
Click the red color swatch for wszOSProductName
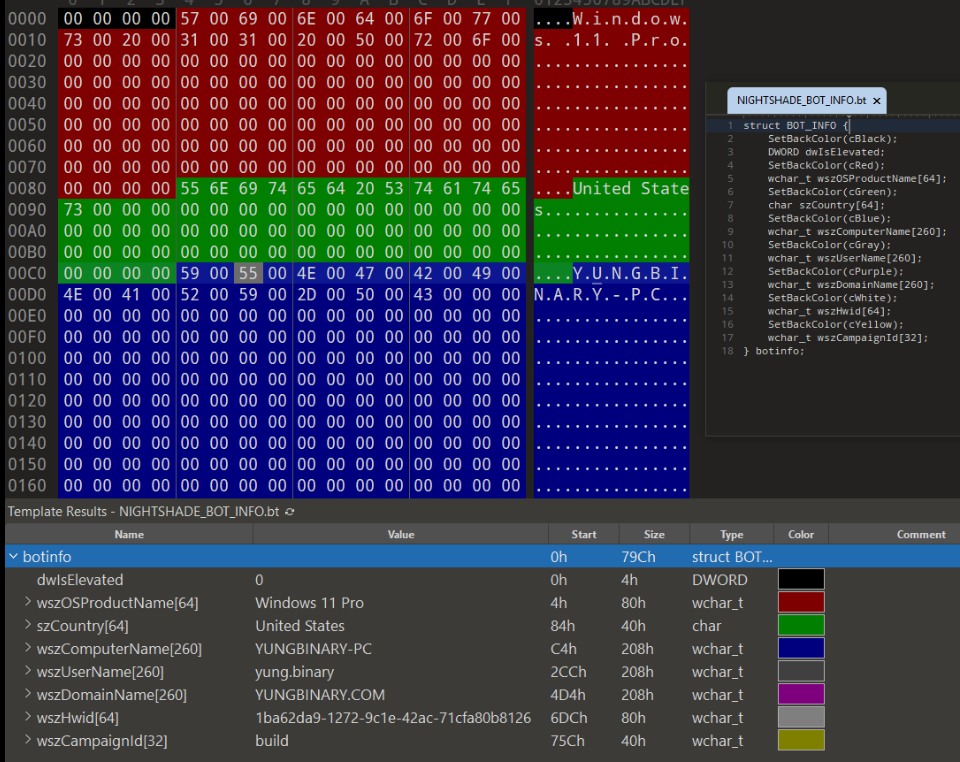[x=801, y=602]
